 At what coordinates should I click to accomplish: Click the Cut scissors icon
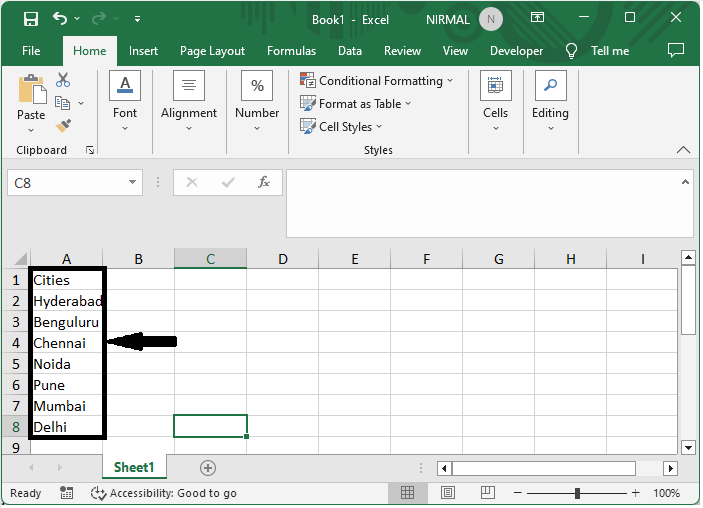coord(63,80)
